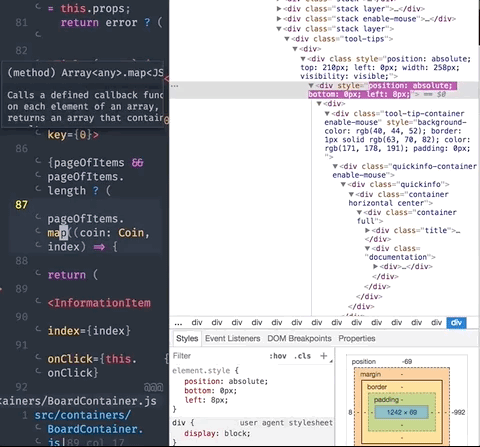Collapse the 'documentation' div node
The height and width of the screenshot is (447, 480).
click(367, 248)
